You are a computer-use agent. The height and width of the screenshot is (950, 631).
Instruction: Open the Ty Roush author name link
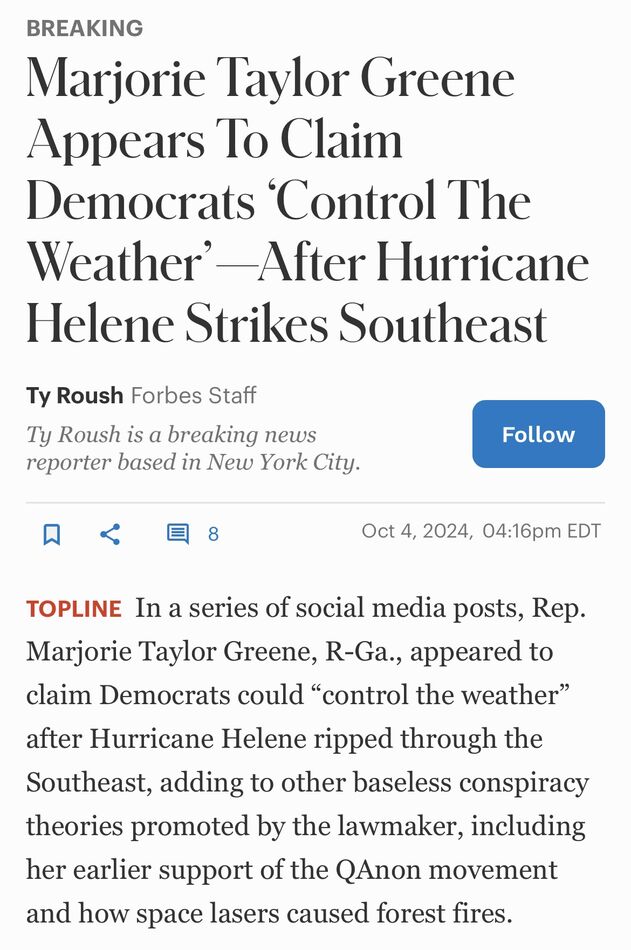75,396
